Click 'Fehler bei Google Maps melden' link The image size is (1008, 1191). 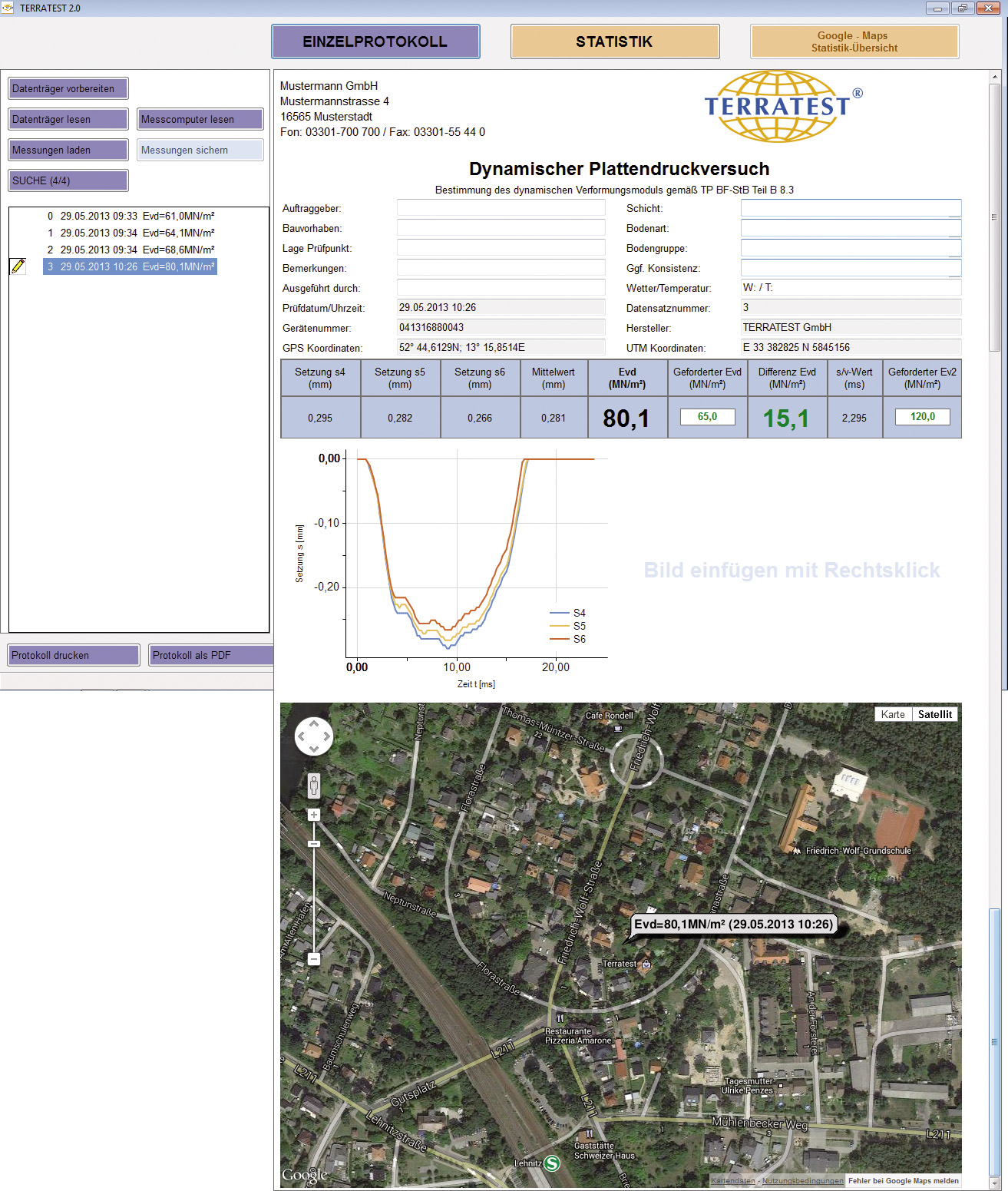click(x=904, y=1181)
